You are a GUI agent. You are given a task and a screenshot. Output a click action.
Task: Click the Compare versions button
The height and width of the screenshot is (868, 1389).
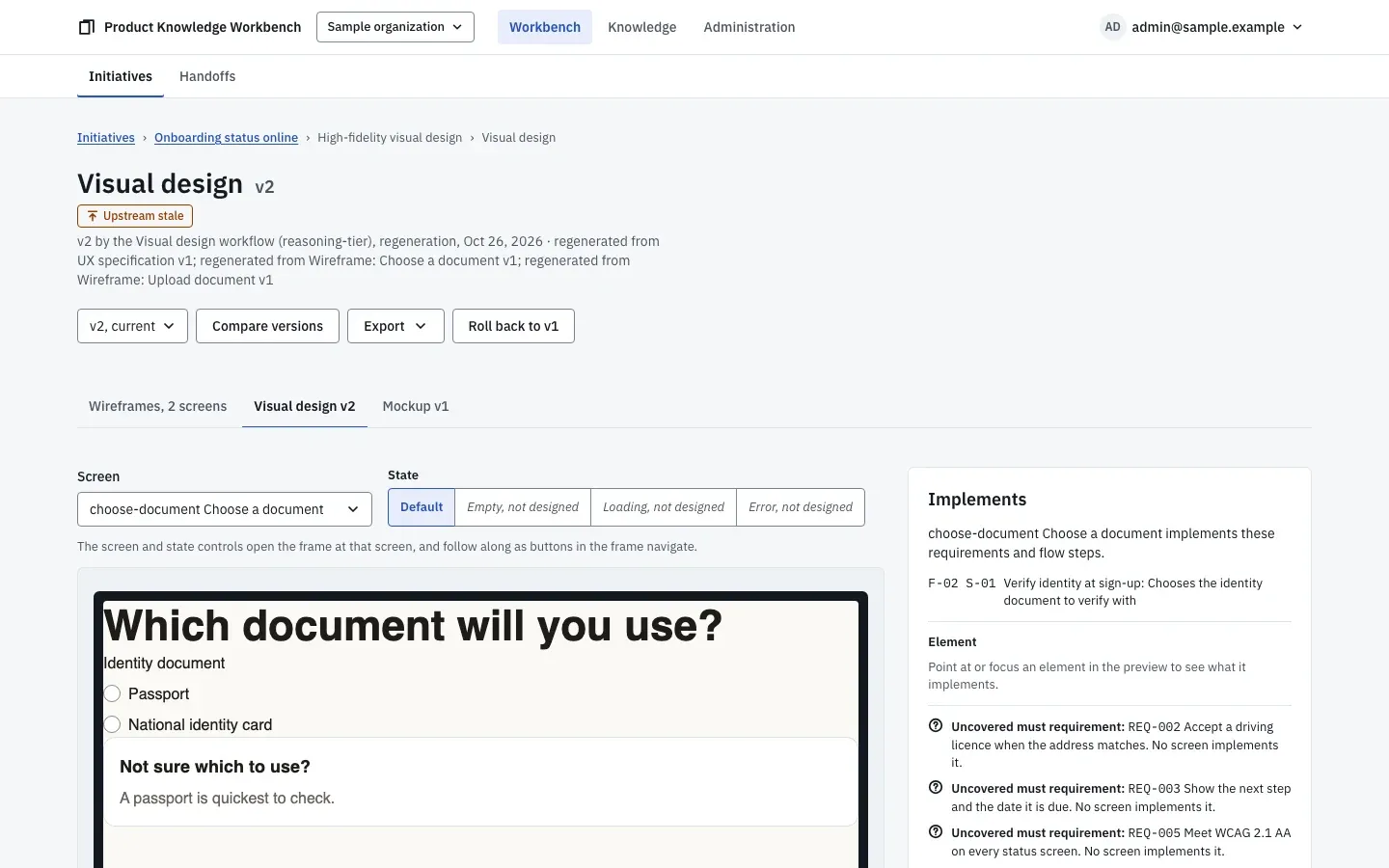[267, 326]
